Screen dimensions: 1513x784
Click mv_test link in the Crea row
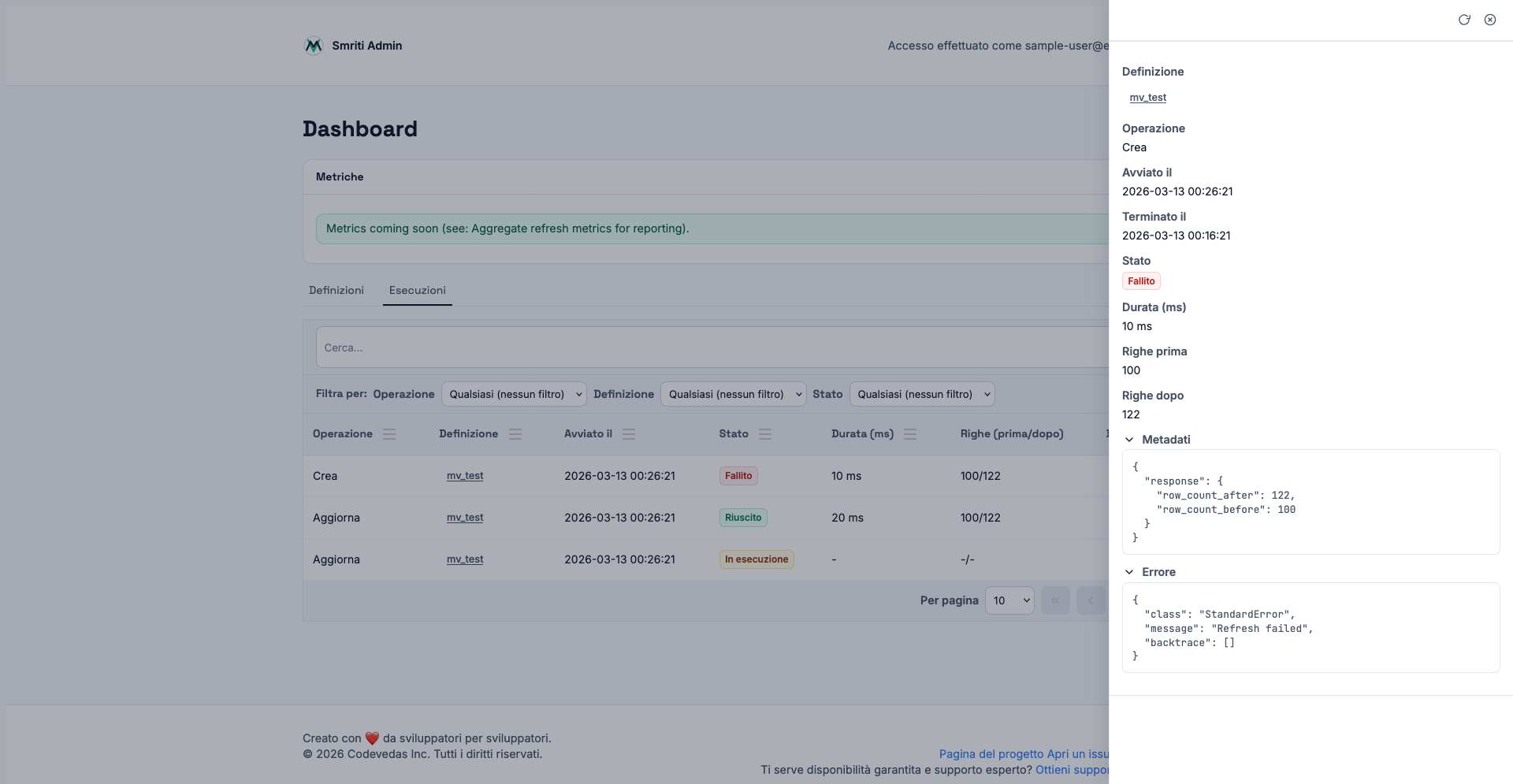465,476
